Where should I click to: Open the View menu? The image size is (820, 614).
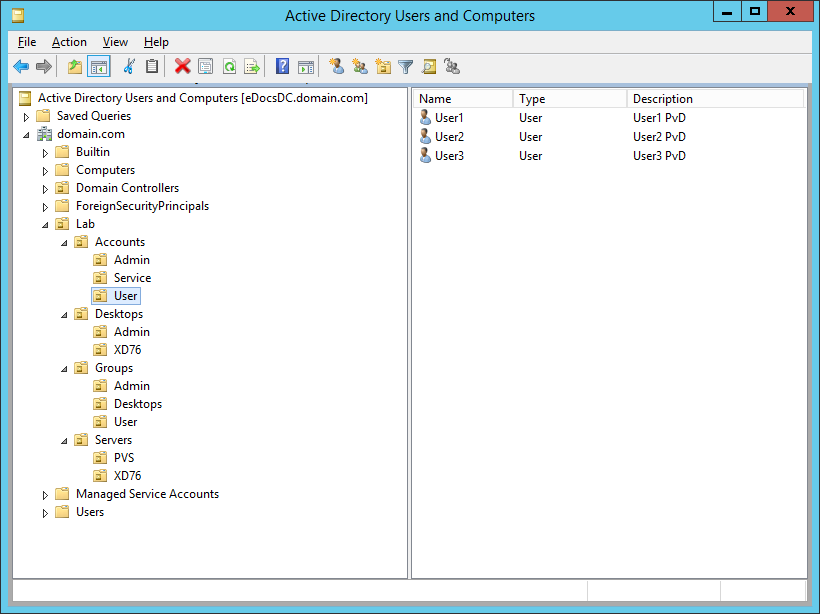point(115,42)
